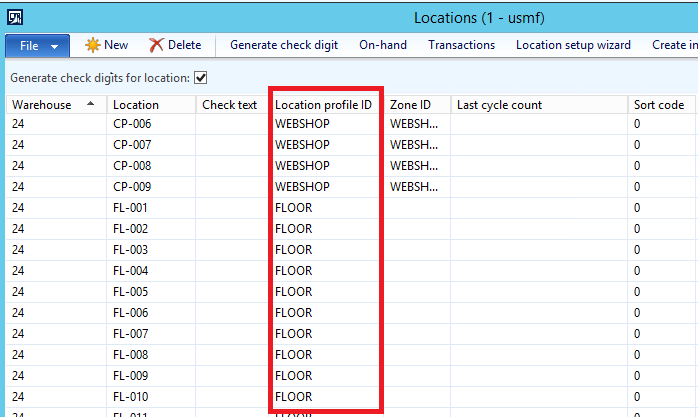
Task: Open the File dropdown menu
Action: pyautogui.click(x=38, y=45)
